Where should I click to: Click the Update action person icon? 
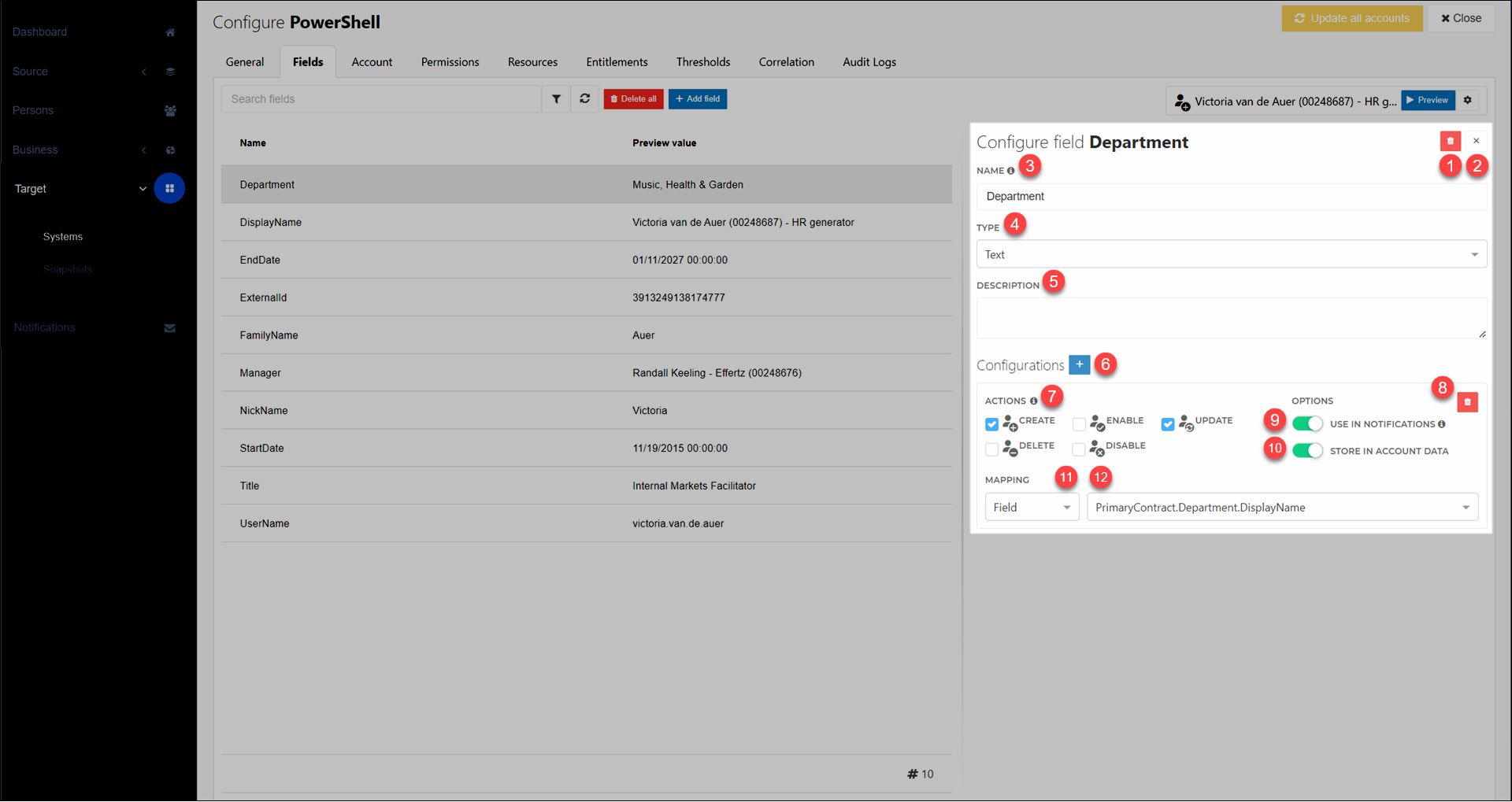click(1186, 423)
